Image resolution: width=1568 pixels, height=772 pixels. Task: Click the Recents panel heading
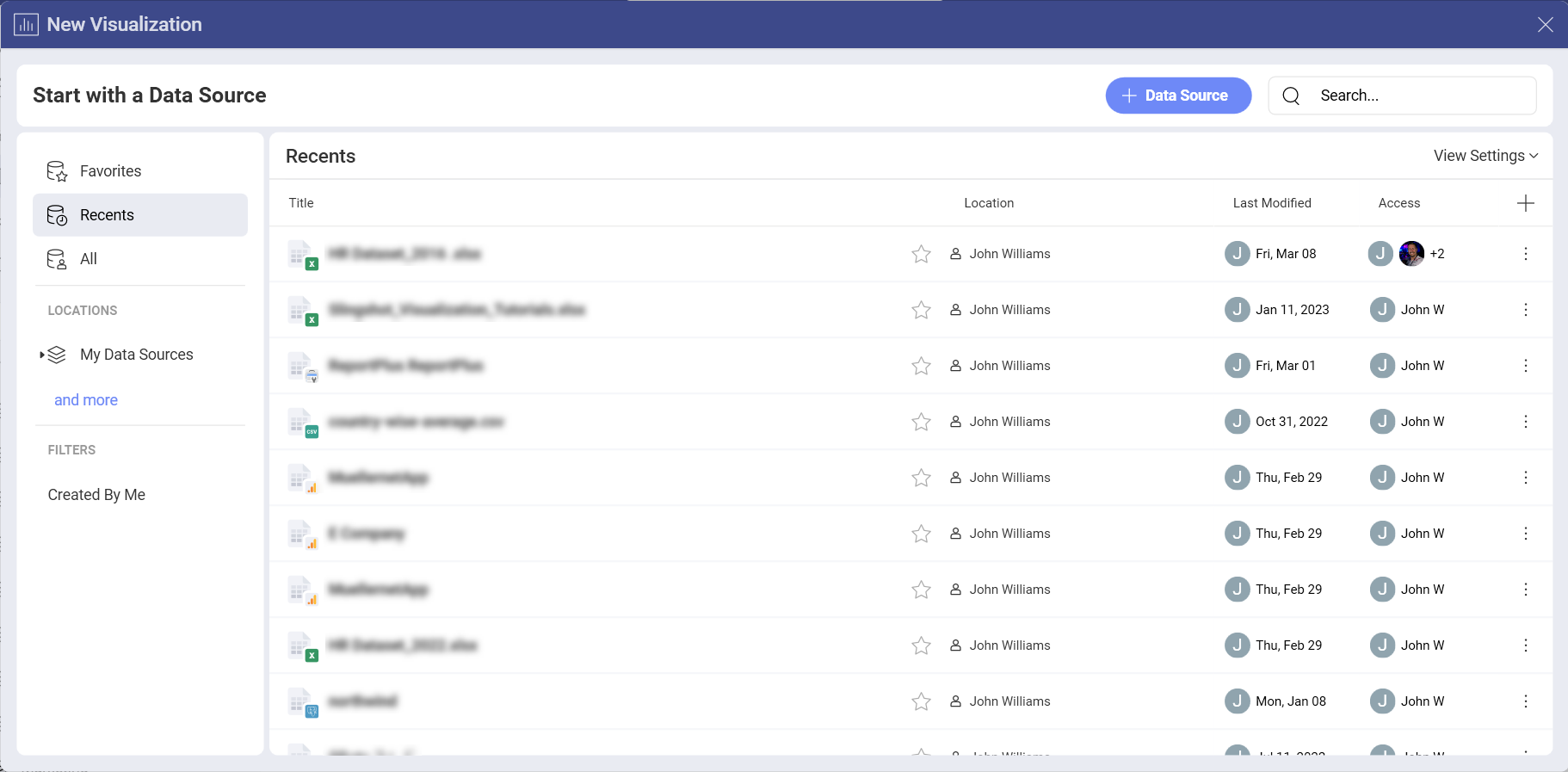(x=320, y=157)
